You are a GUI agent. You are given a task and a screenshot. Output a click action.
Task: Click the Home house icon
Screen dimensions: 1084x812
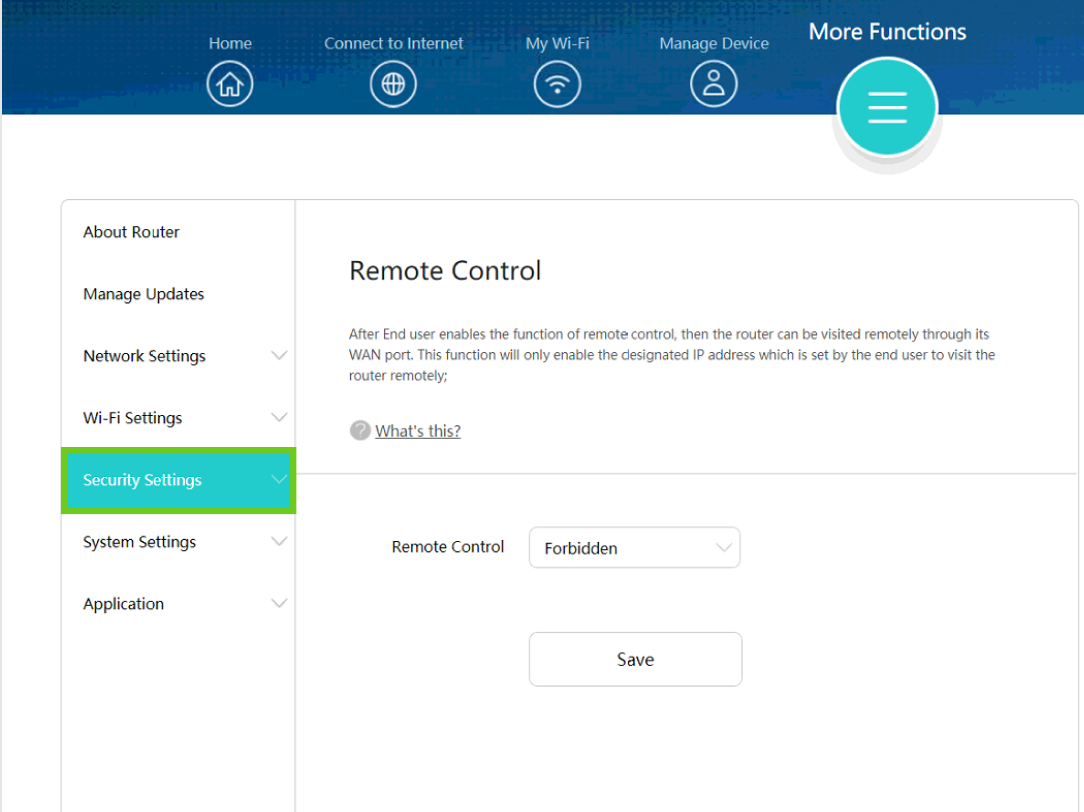[230, 85]
